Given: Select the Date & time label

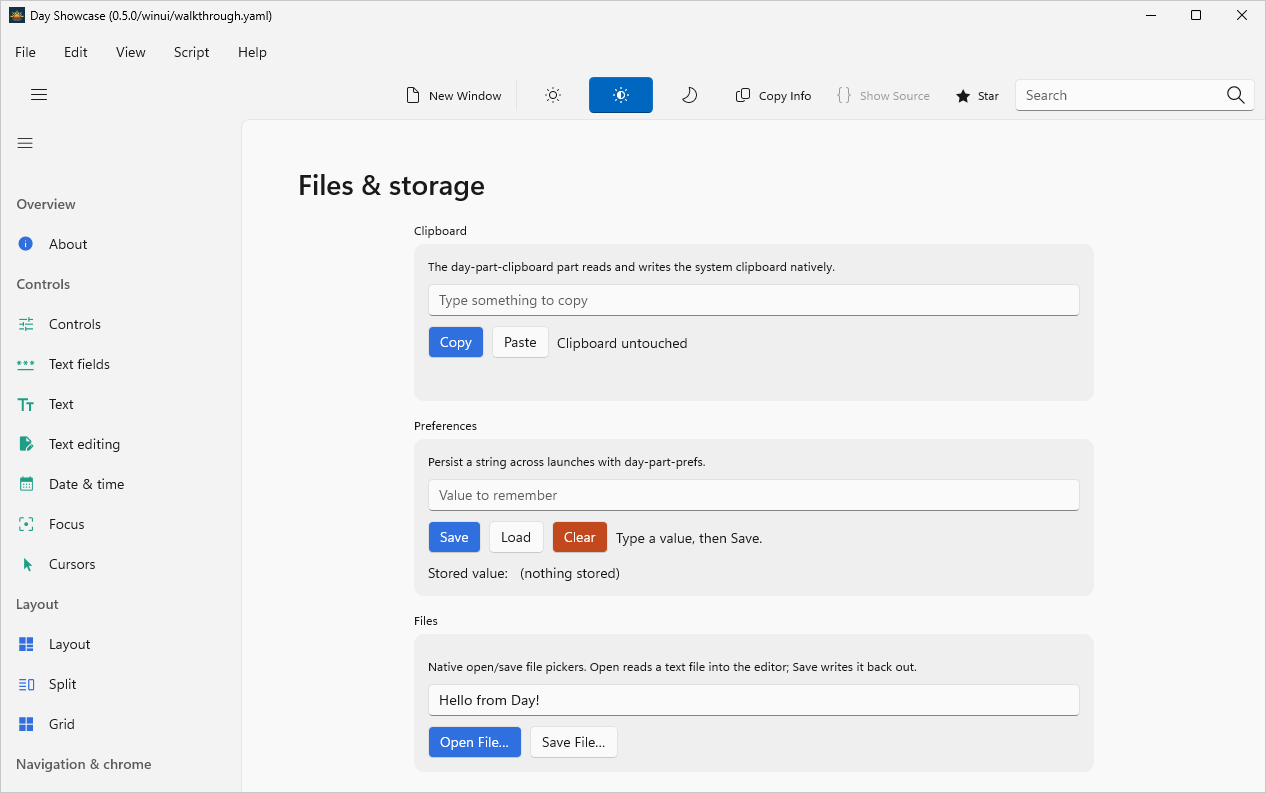Looking at the screenshot, I should click(87, 484).
